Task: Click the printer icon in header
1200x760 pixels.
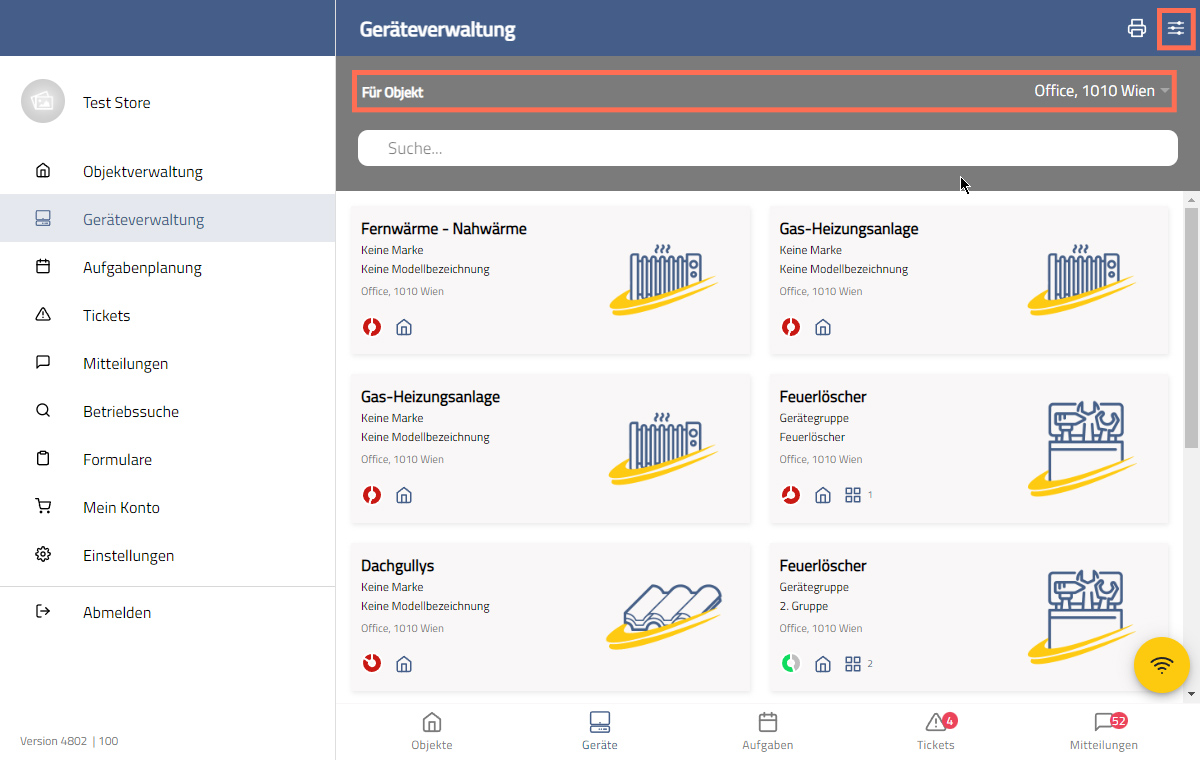Action: point(1136,28)
